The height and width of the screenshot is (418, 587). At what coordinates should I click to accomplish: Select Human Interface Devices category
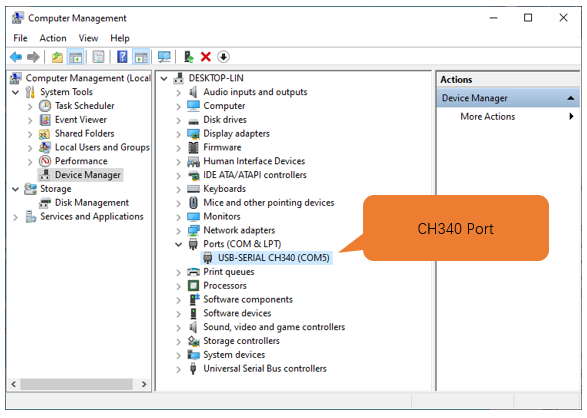[254, 161]
